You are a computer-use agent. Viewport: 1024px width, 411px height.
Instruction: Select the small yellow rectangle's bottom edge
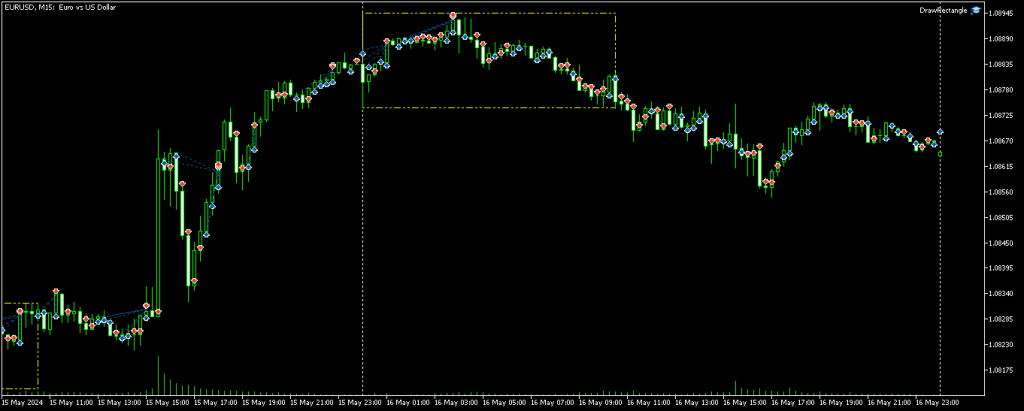click(20, 388)
